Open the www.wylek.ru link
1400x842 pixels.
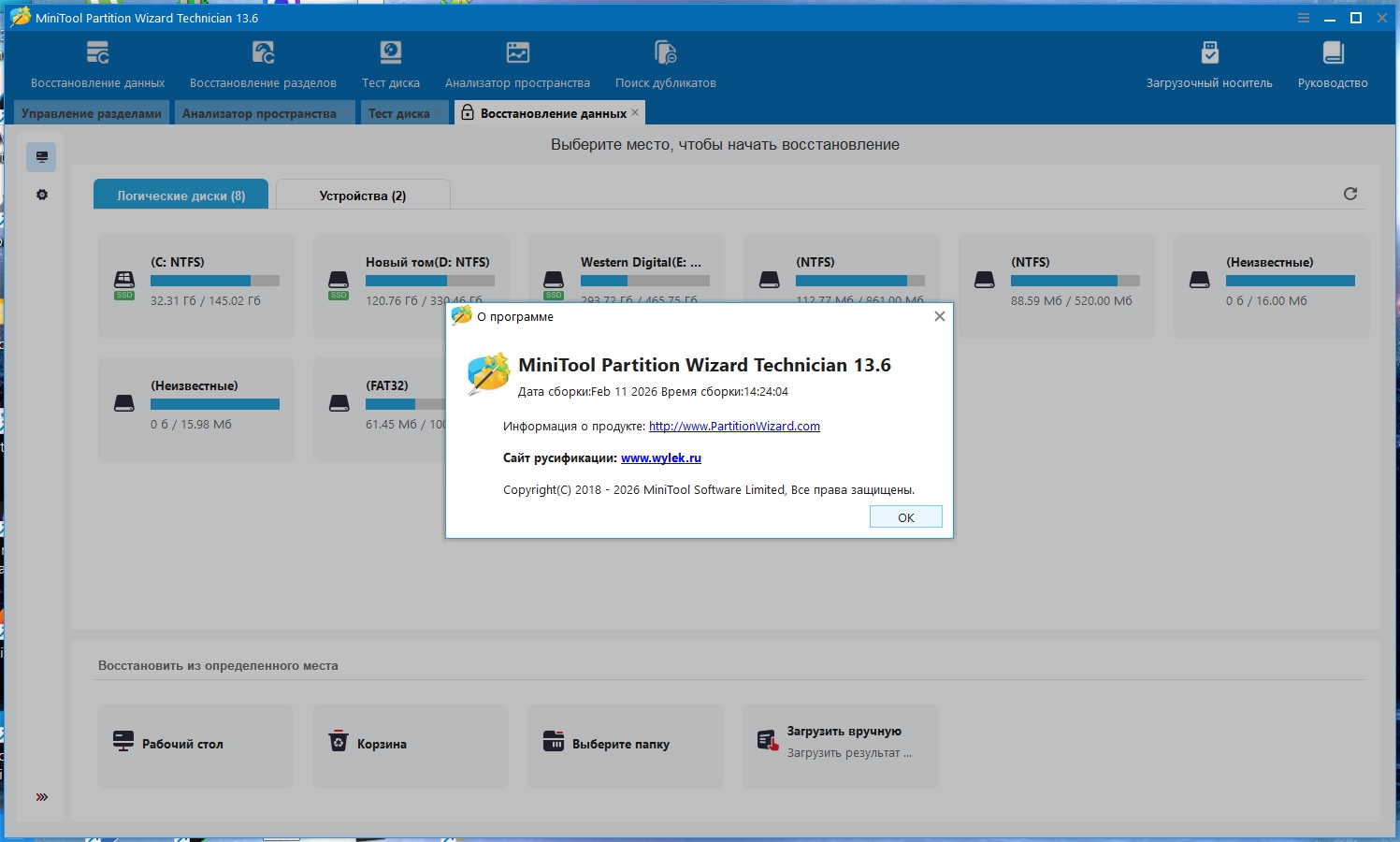point(661,457)
